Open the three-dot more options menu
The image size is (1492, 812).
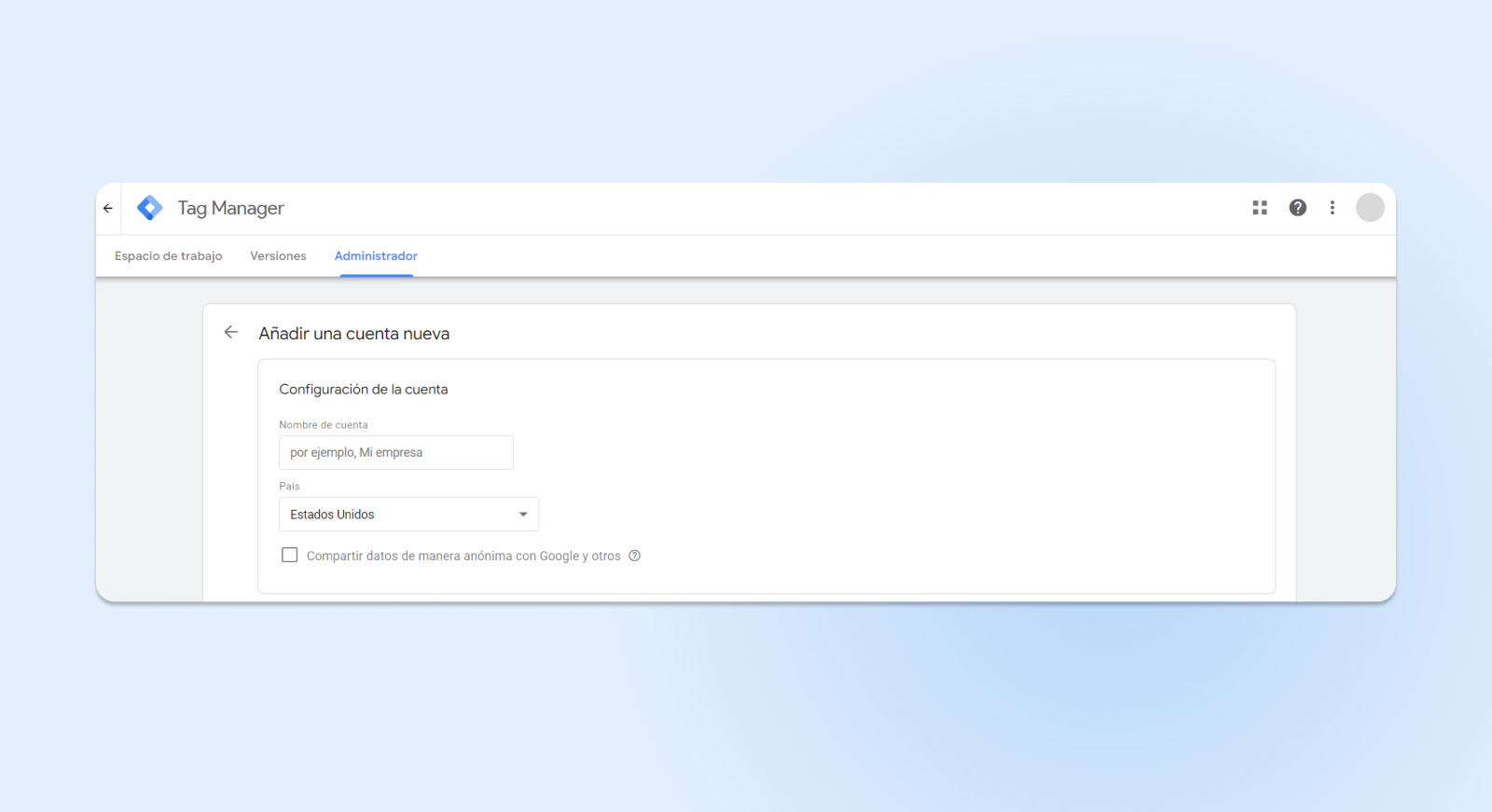point(1332,208)
